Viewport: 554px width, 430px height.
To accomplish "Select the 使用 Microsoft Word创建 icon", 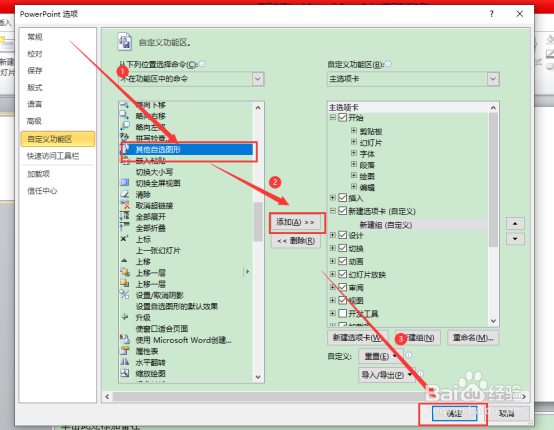I will pyautogui.click(x=124, y=340).
